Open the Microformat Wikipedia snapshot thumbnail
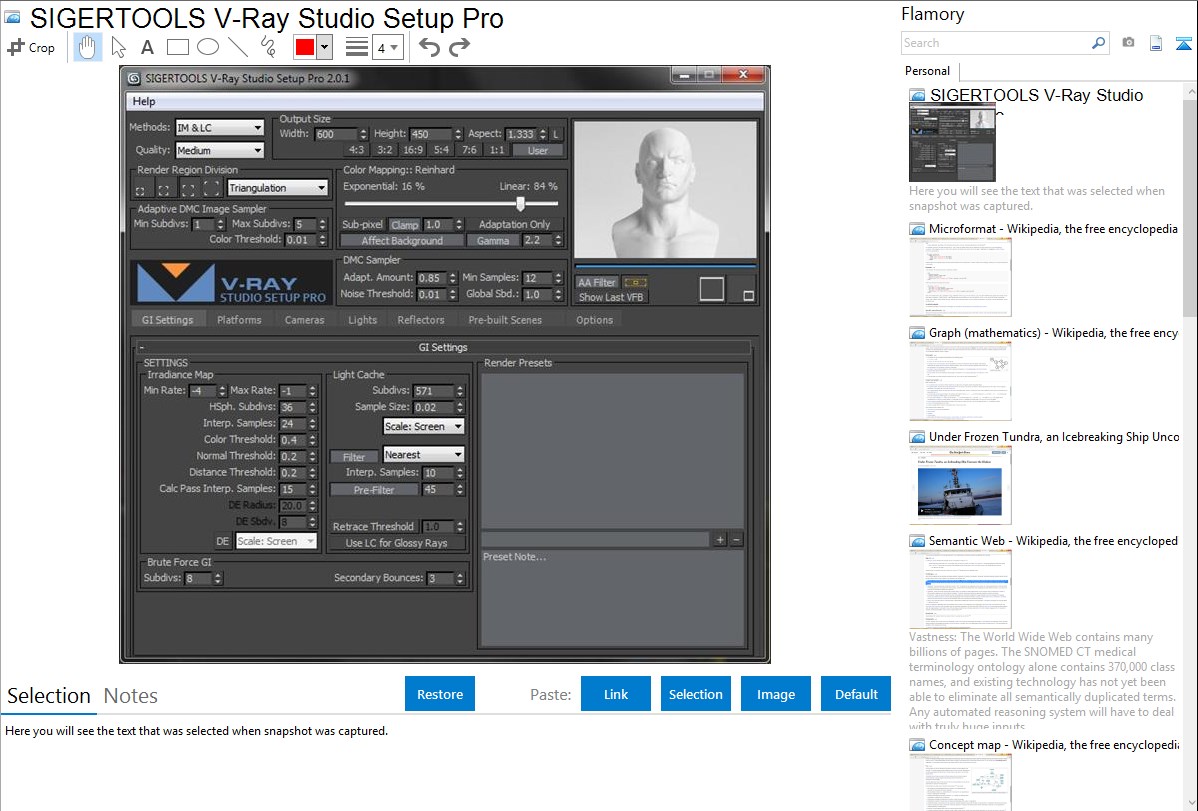Viewport: 1198px width, 811px height. point(960,277)
